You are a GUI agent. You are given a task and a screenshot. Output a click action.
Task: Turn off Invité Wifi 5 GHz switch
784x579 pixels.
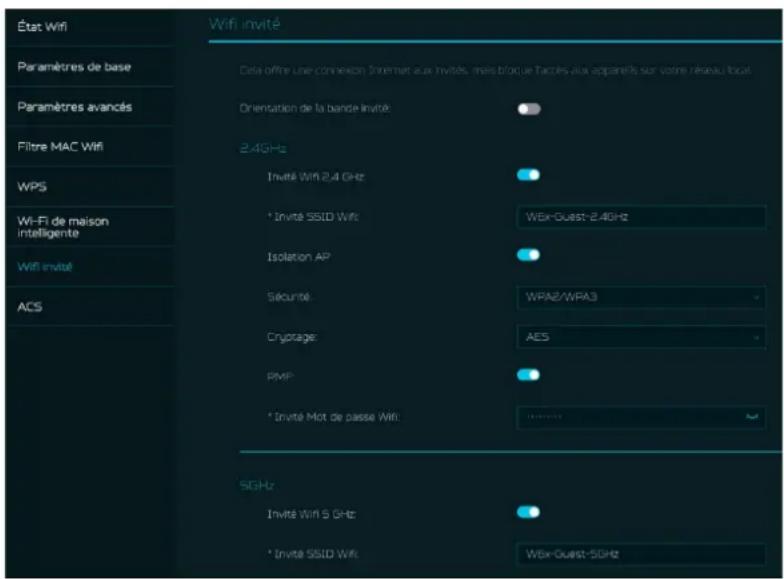pyautogui.click(x=528, y=512)
